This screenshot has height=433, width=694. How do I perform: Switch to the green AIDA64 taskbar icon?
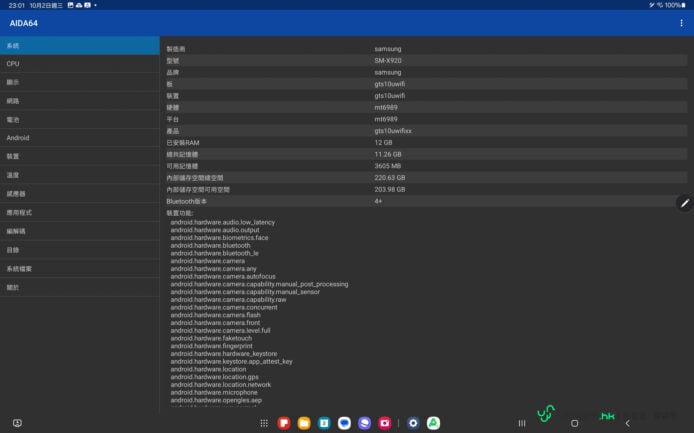click(433, 423)
